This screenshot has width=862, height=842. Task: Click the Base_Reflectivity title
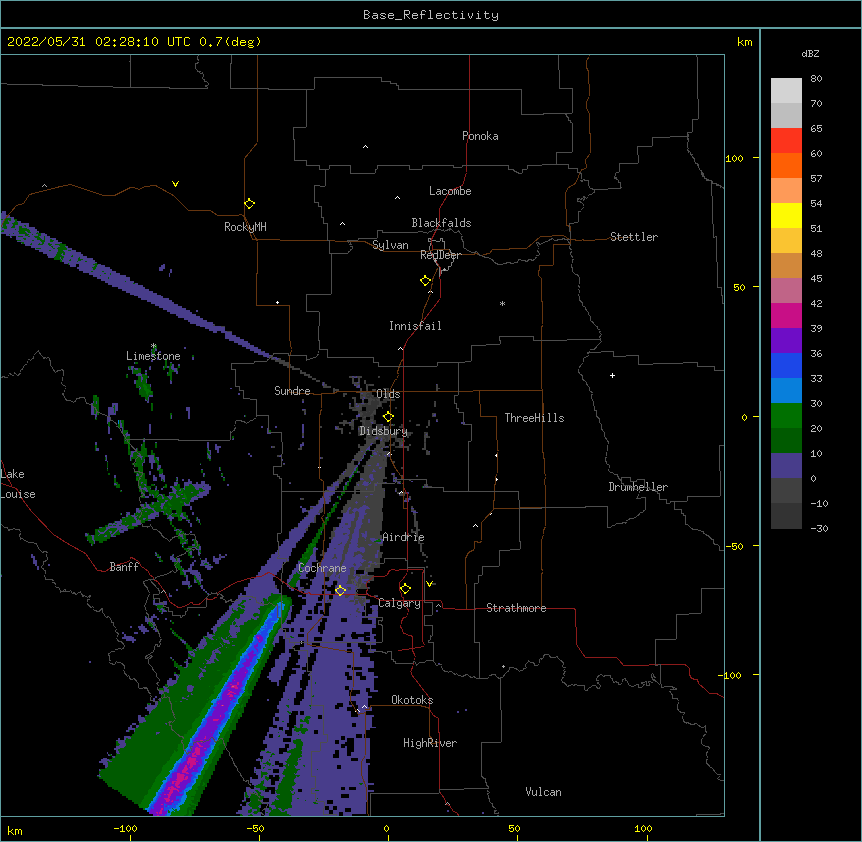[x=431, y=15]
